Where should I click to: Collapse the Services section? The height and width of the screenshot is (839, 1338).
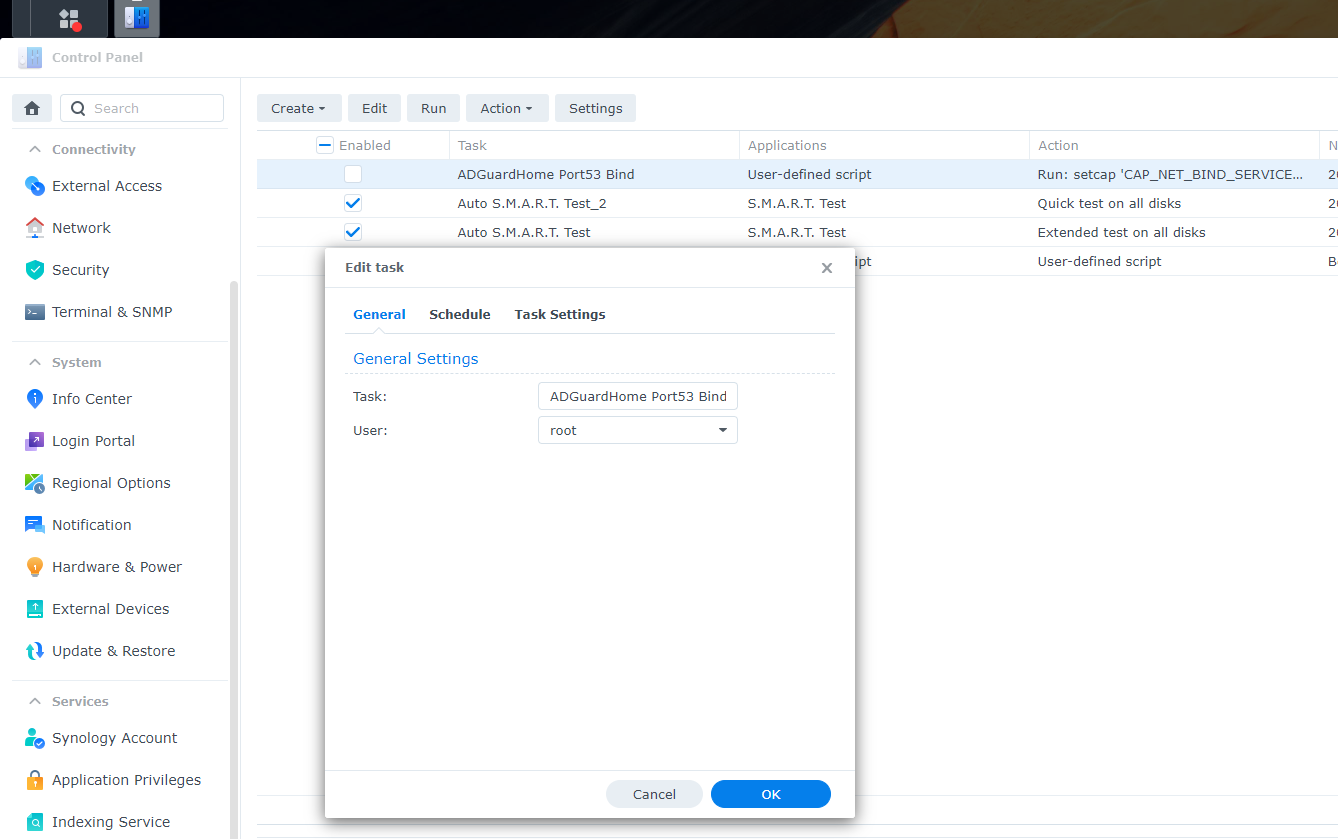35,701
